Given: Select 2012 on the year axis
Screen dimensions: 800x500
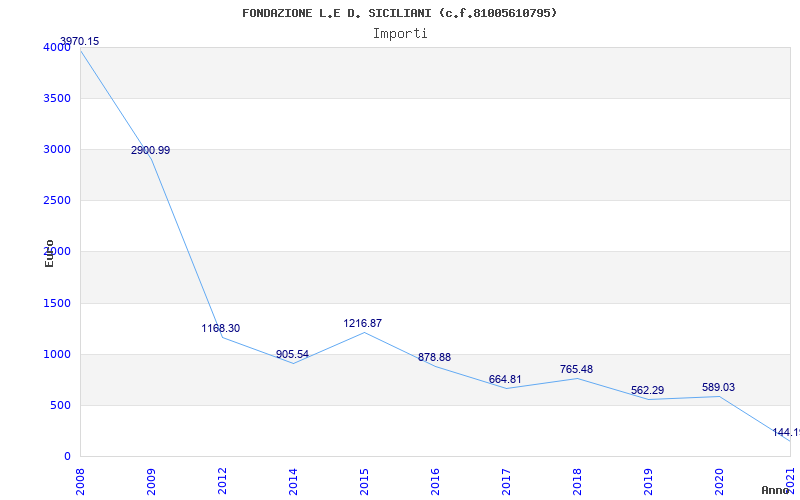Looking at the screenshot, I should point(223,479).
